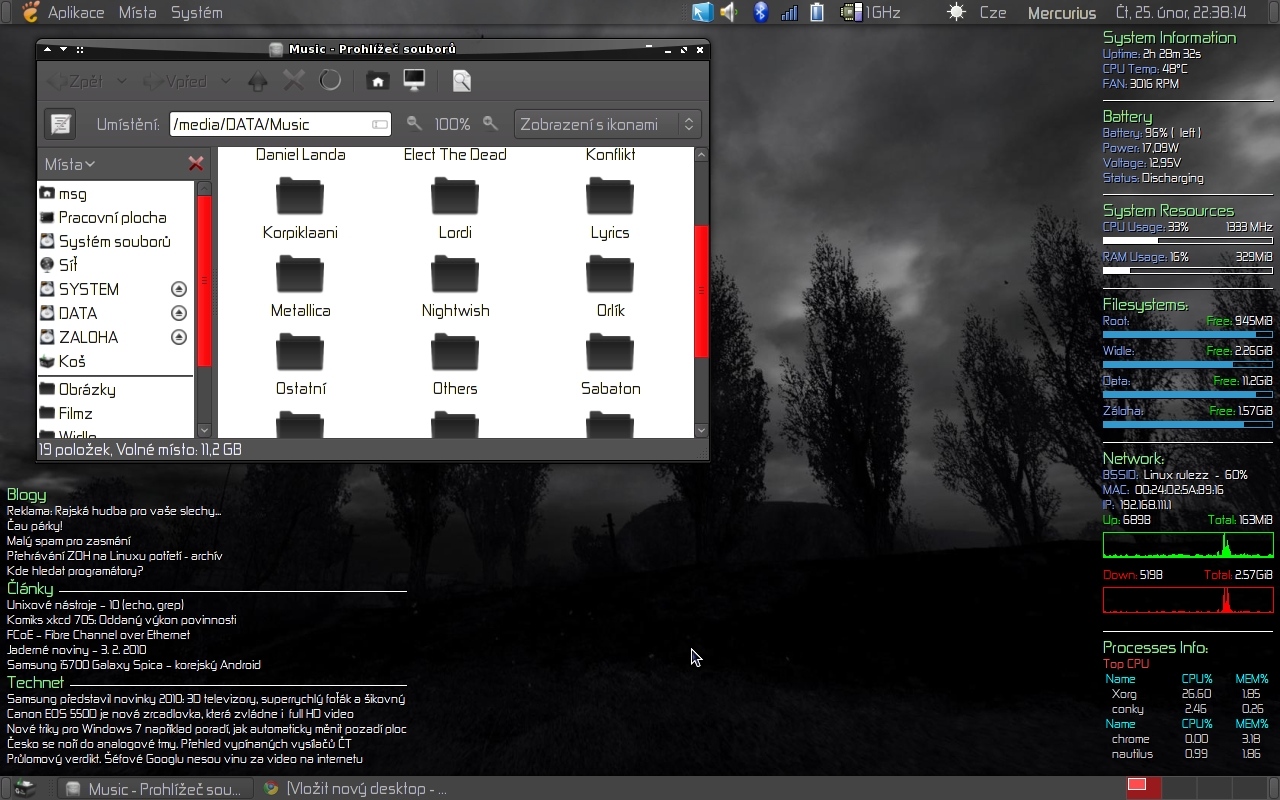
Task: Go up to the parent folder
Action: pos(258,81)
